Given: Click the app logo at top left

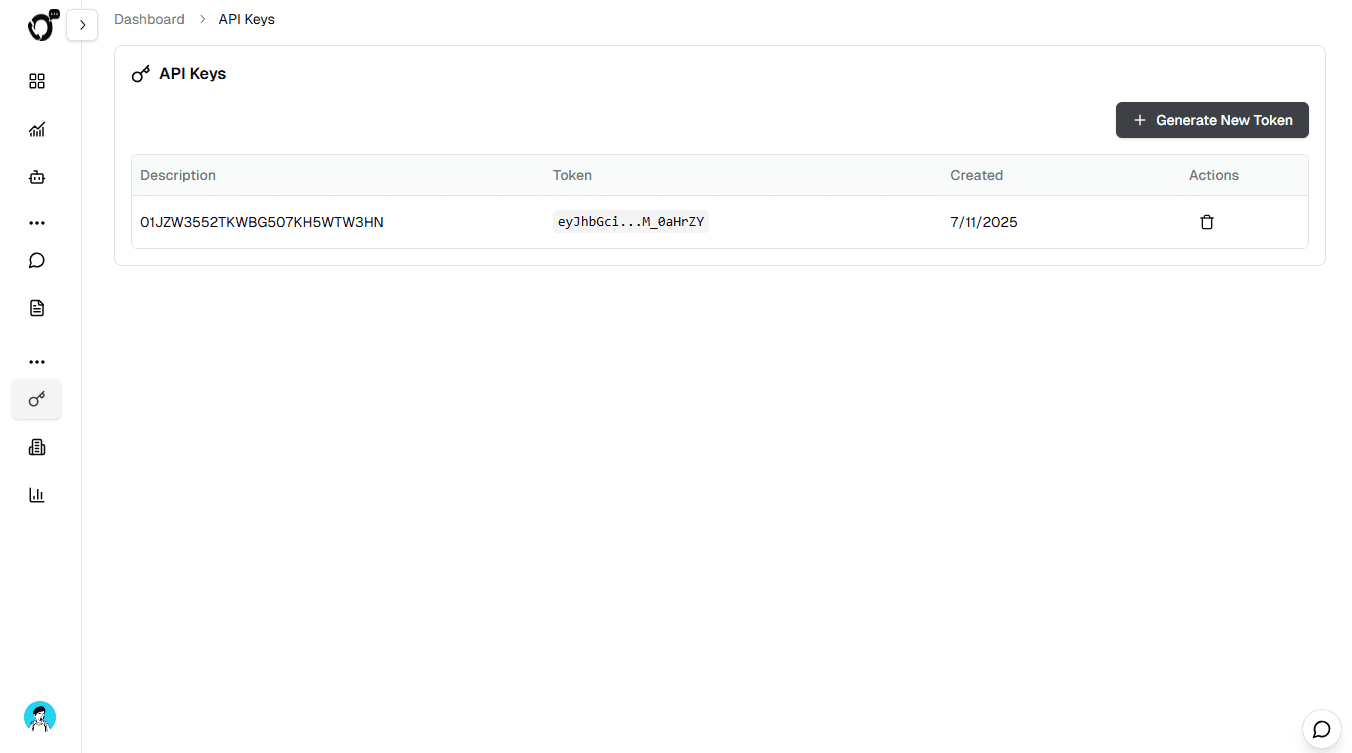Looking at the screenshot, I should pyautogui.click(x=42, y=25).
